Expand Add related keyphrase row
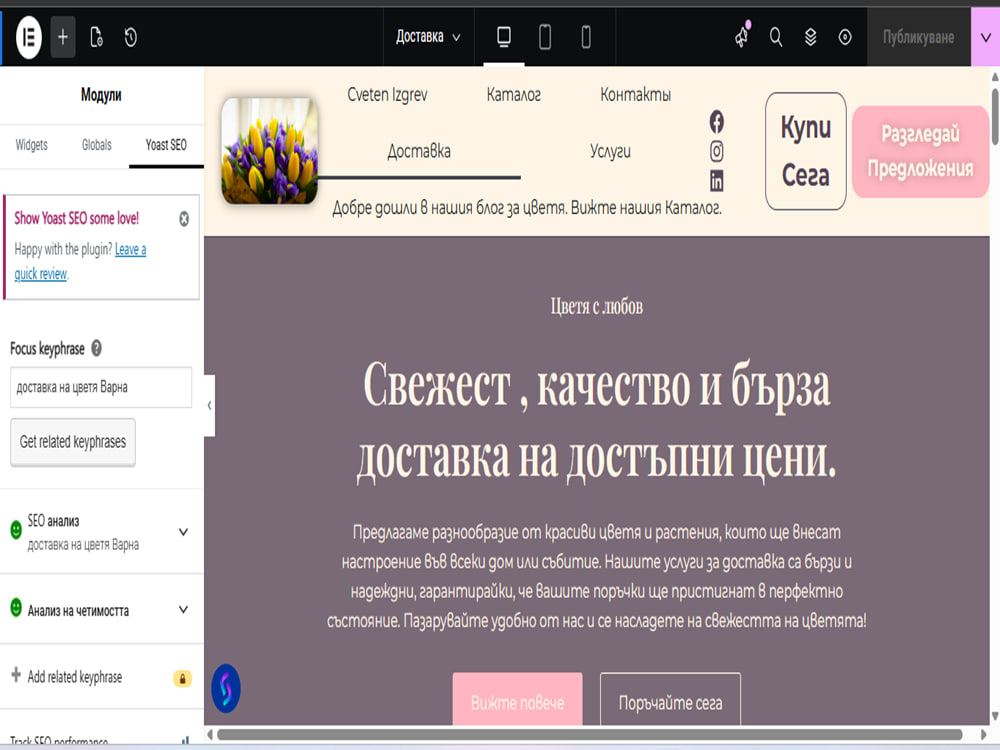Image resolution: width=1000 pixels, height=750 pixels. click(x=102, y=677)
